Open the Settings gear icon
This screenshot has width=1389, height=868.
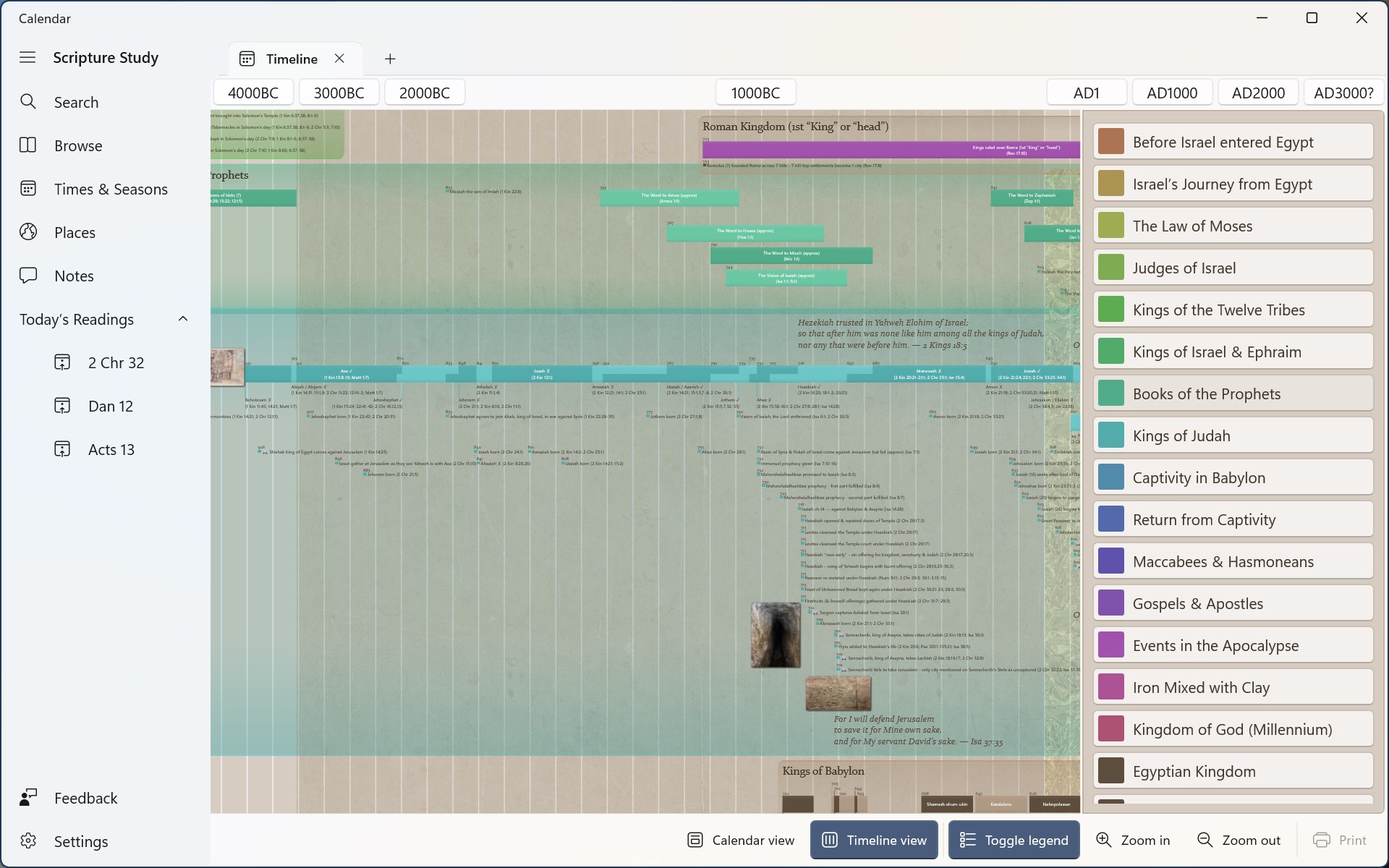[x=29, y=841]
